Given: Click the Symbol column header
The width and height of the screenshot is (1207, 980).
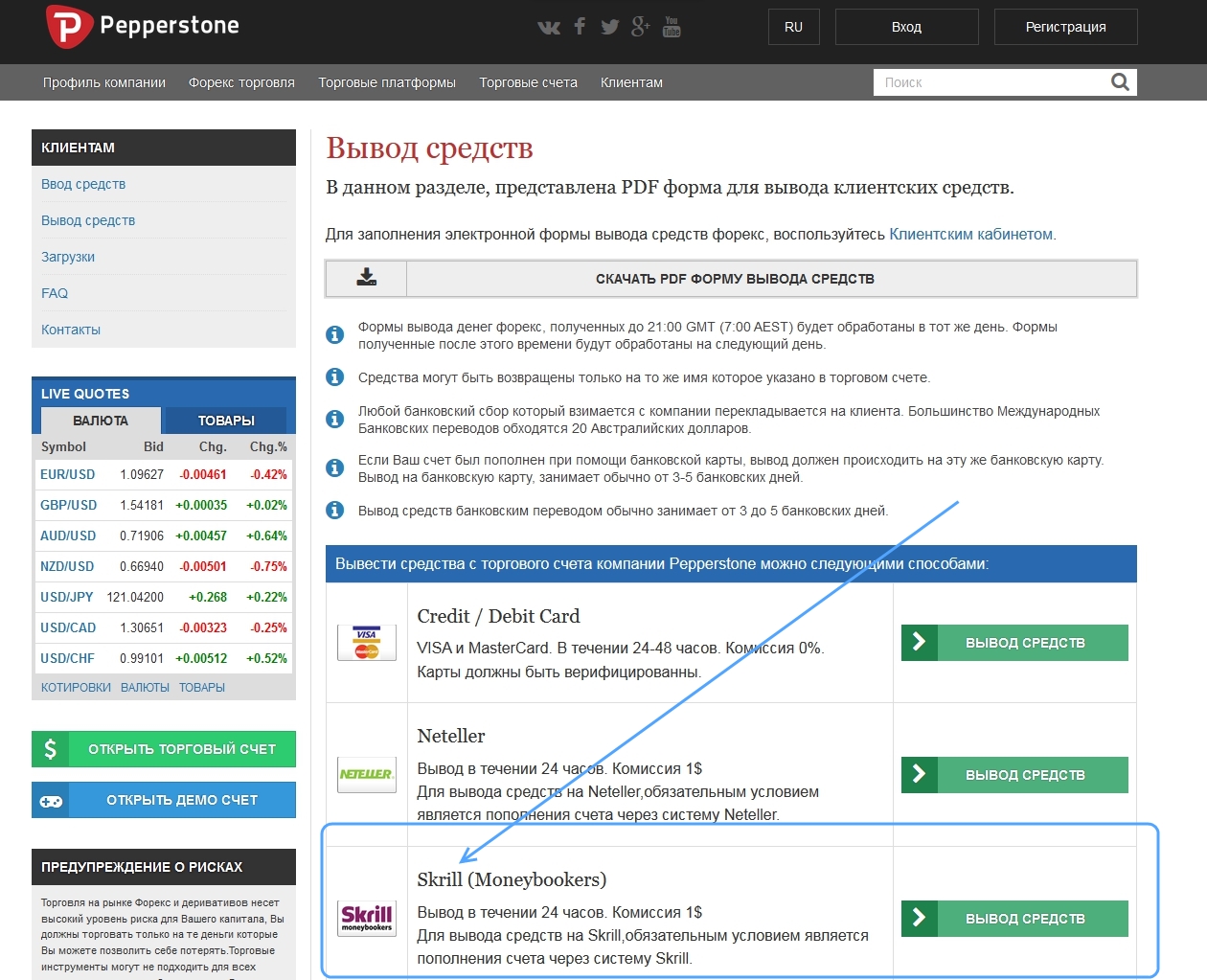Looking at the screenshot, I should [63, 446].
